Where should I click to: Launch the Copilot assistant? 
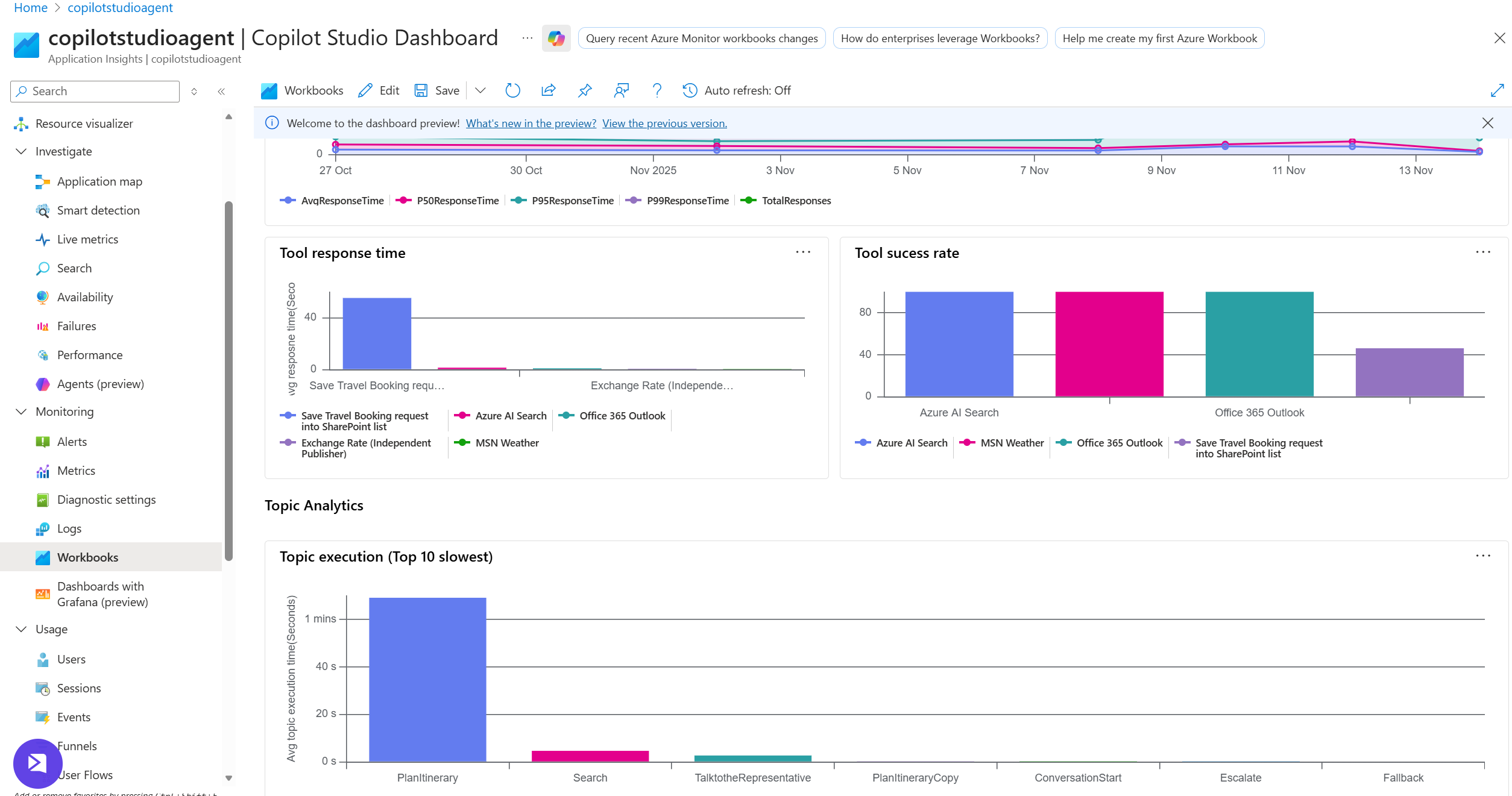pyautogui.click(x=555, y=38)
